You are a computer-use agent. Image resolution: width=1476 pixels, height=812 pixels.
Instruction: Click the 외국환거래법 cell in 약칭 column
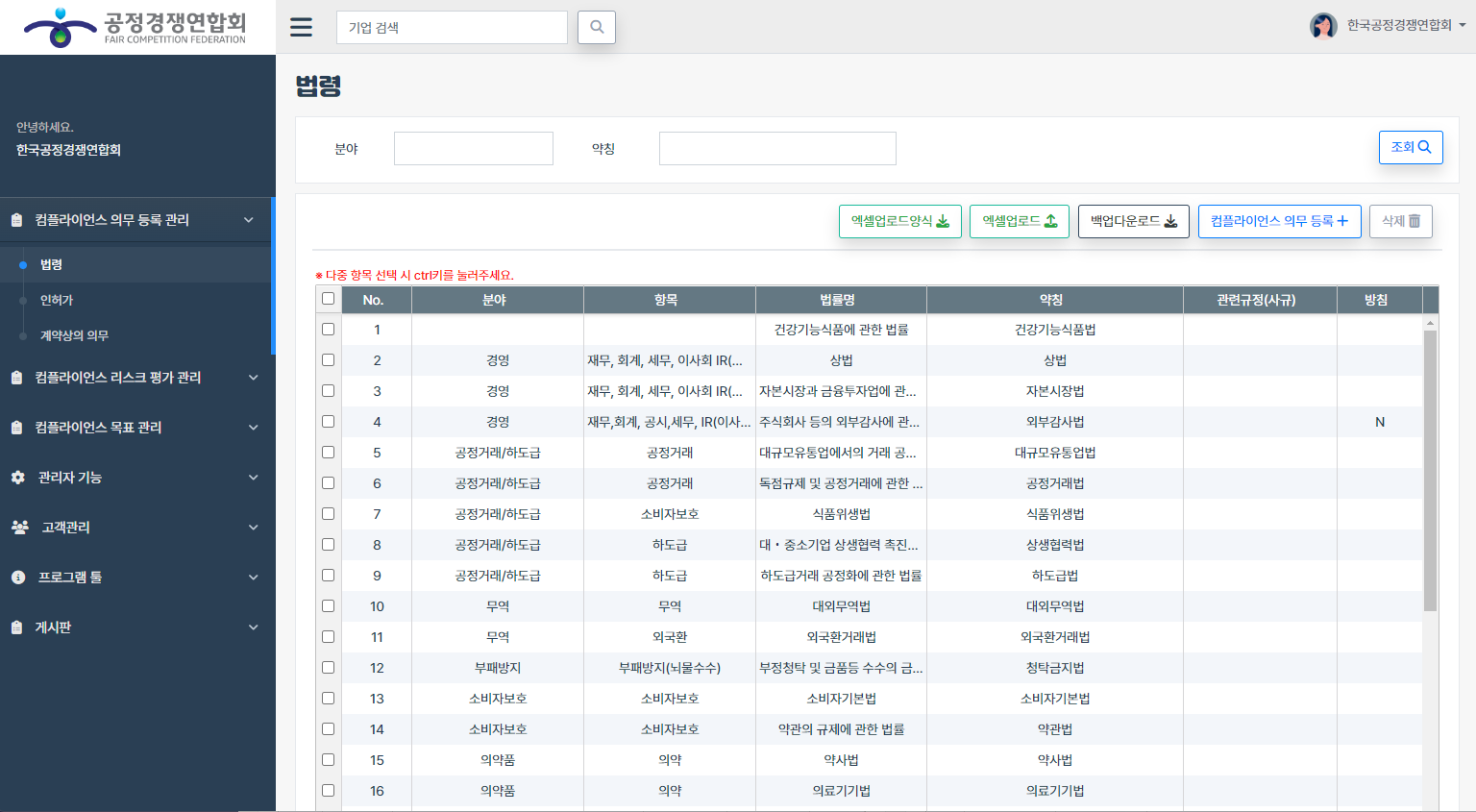point(1055,637)
